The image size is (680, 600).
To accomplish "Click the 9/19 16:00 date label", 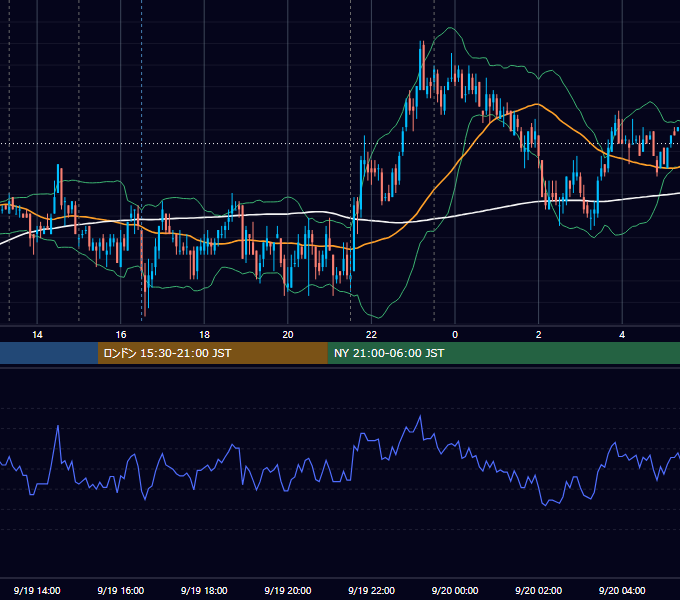I will 121,590.
